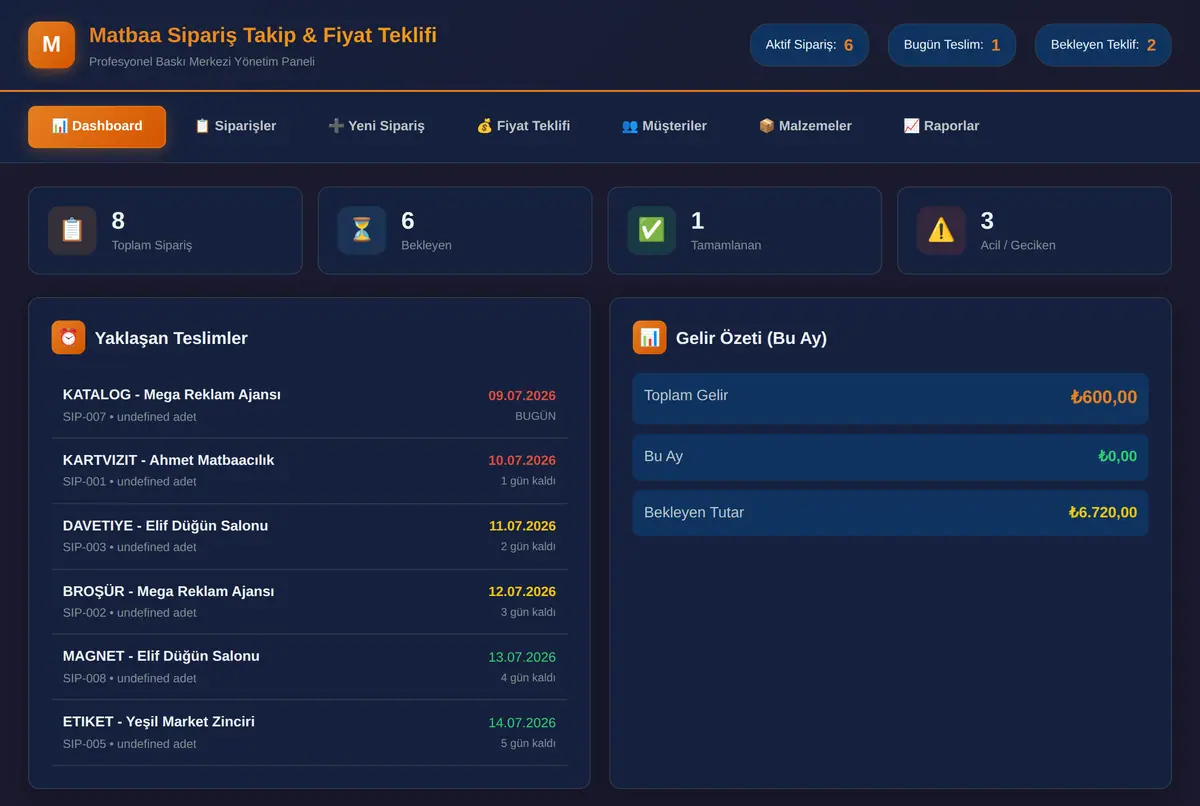Select the DAVETIYE - Elif Düğün Salonu row
The width and height of the screenshot is (1200, 806).
310,536
